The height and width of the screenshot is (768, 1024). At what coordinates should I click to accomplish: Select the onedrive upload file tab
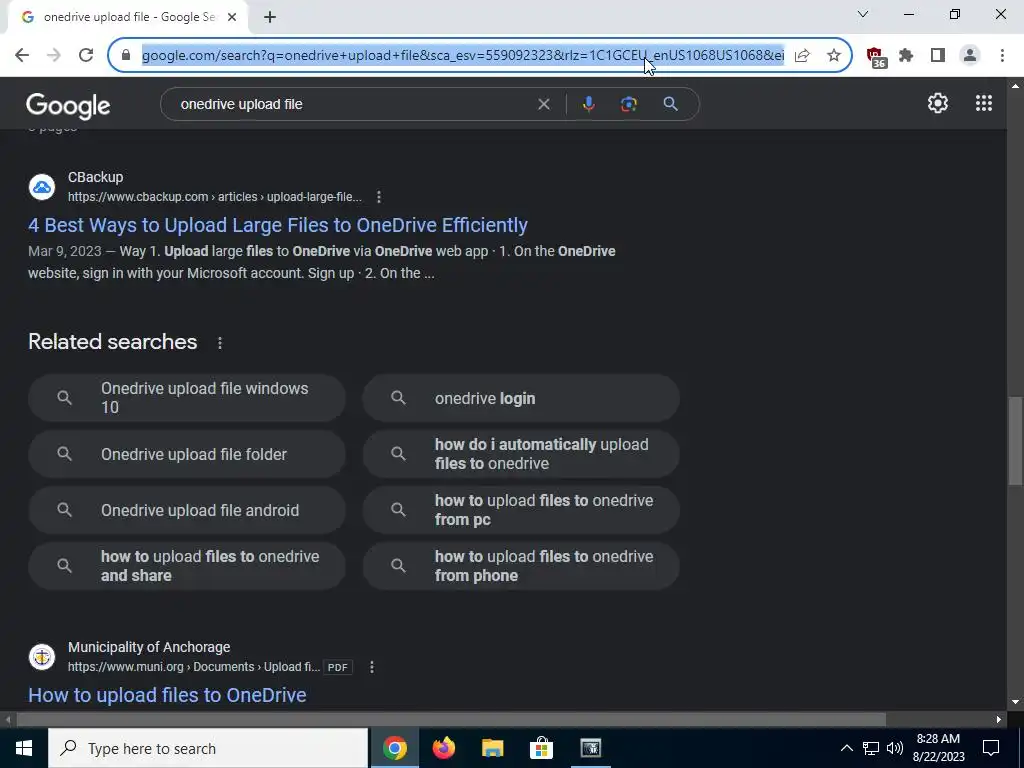129,18
